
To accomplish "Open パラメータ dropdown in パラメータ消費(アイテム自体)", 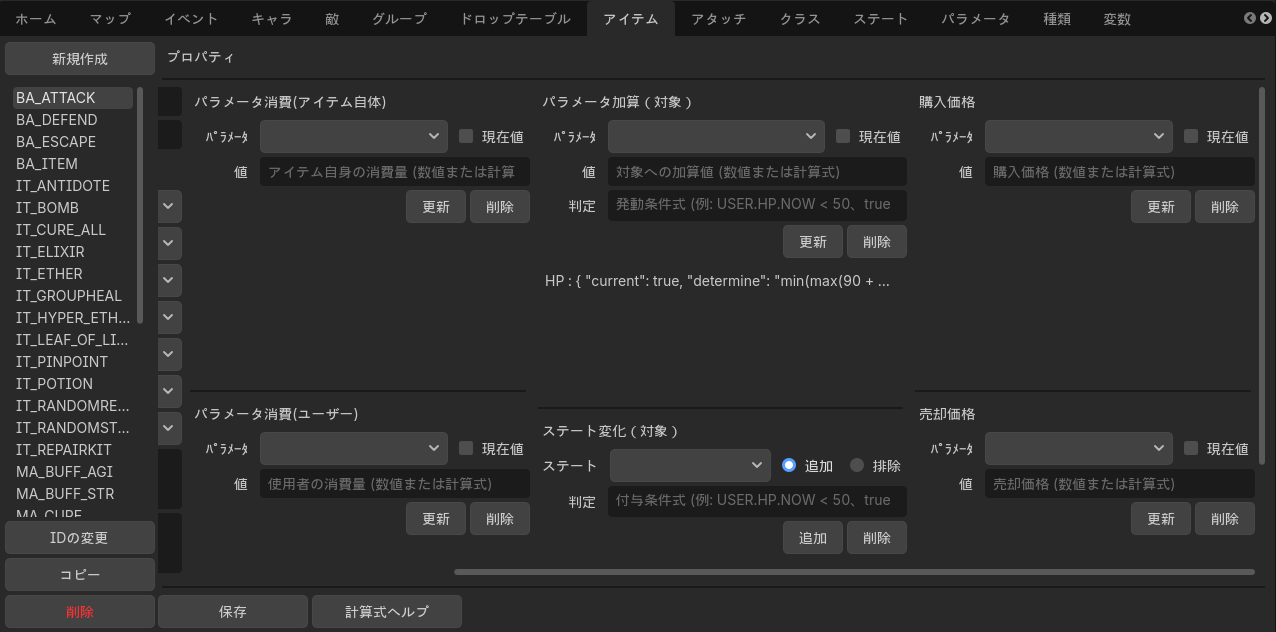I will tap(354, 137).
